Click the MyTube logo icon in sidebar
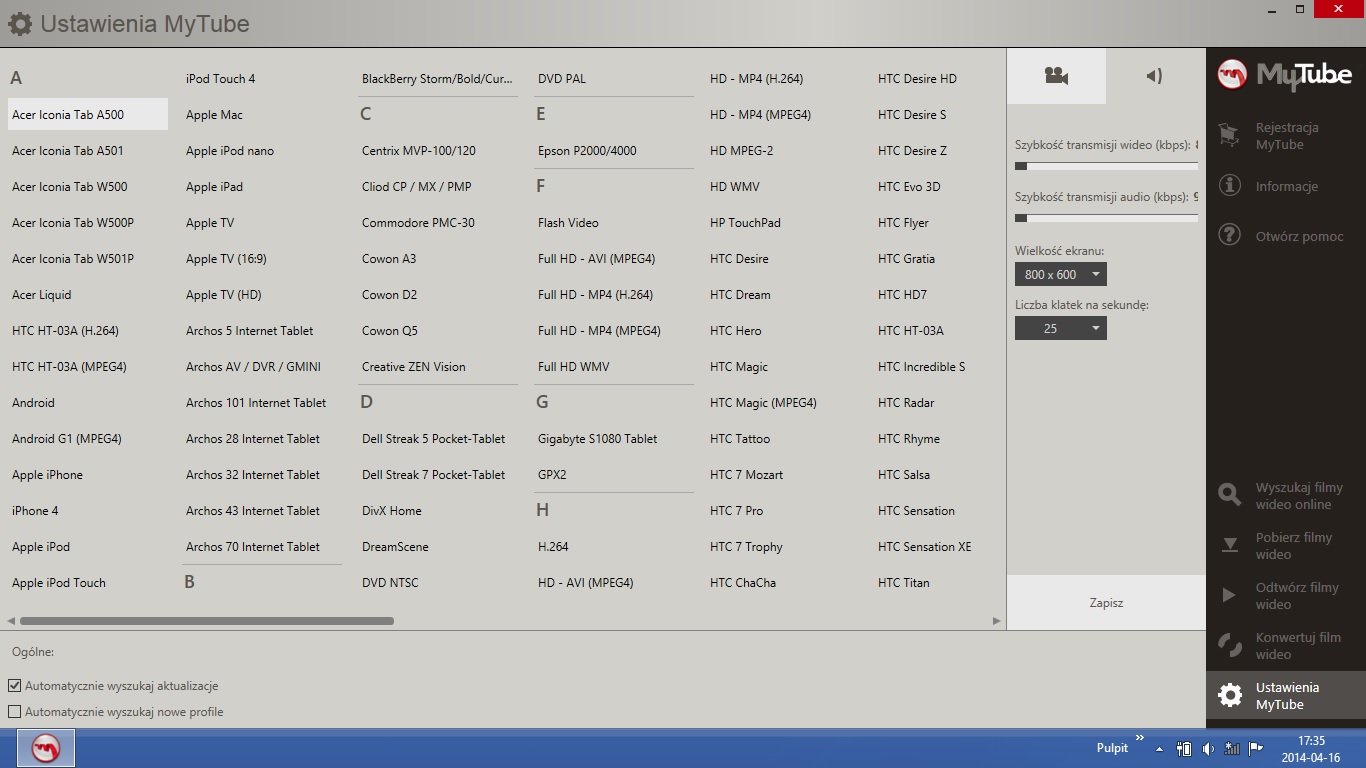Viewport: 1366px width, 768px height. [x=1232, y=74]
